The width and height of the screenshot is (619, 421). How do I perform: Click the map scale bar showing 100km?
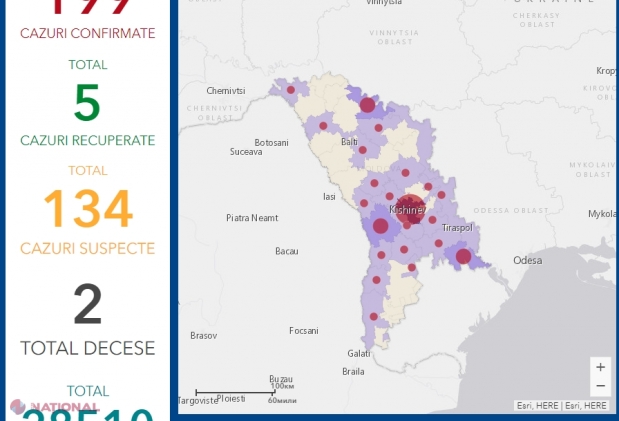click(235, 392)
